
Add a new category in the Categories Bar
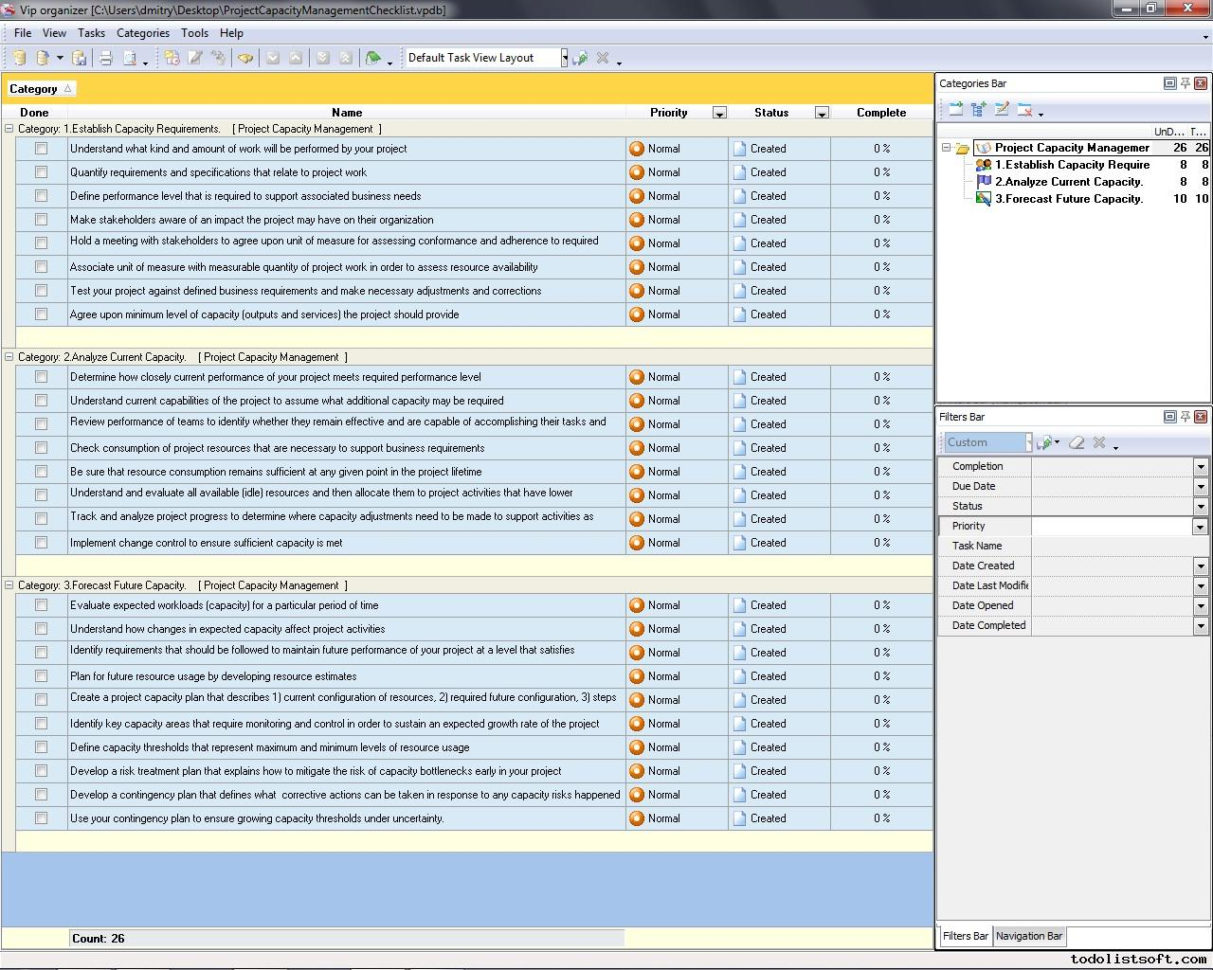click(956, 107)
